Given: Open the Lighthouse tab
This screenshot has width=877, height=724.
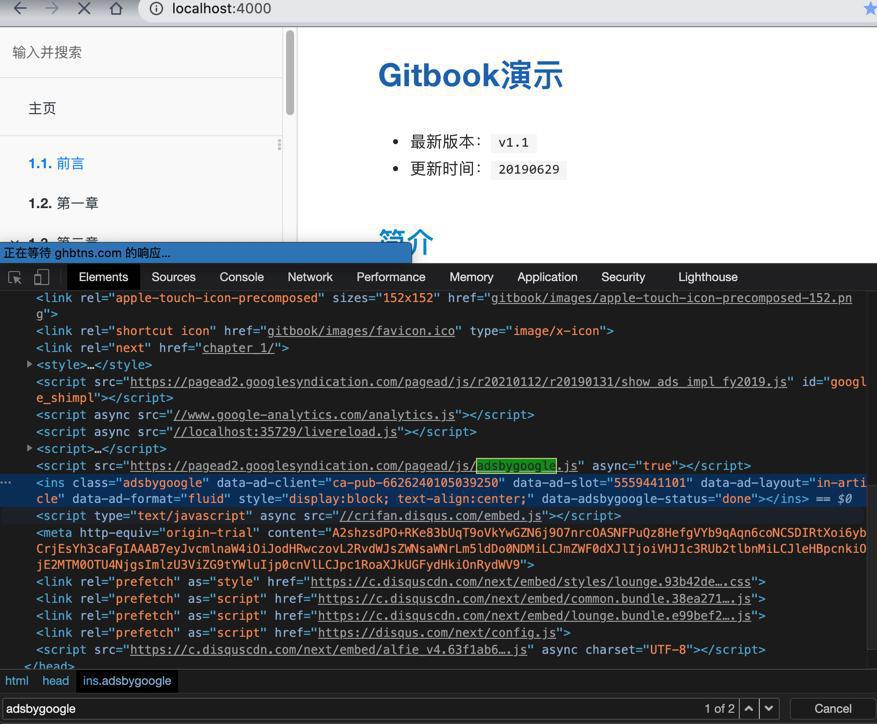Looking at the screenshot, I should pyautogui.click(x=708, y=277).
